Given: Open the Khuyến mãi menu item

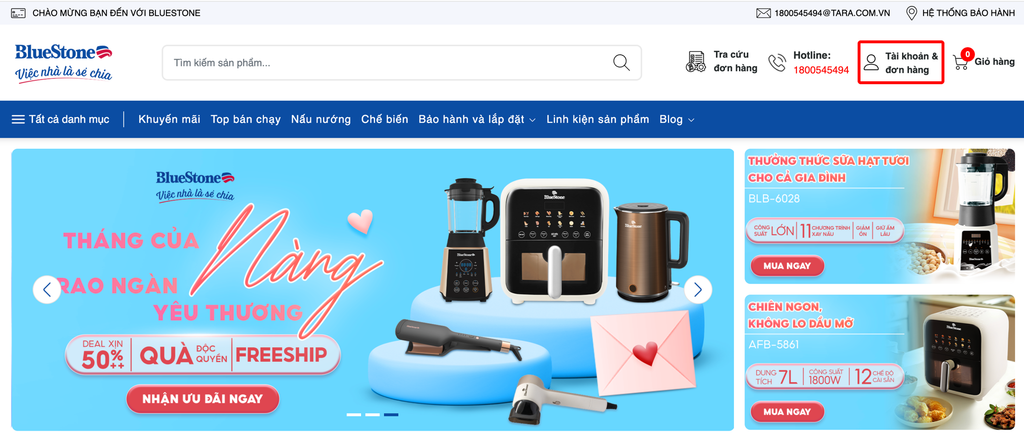Looking at the screenshot, I should (169, 119).
